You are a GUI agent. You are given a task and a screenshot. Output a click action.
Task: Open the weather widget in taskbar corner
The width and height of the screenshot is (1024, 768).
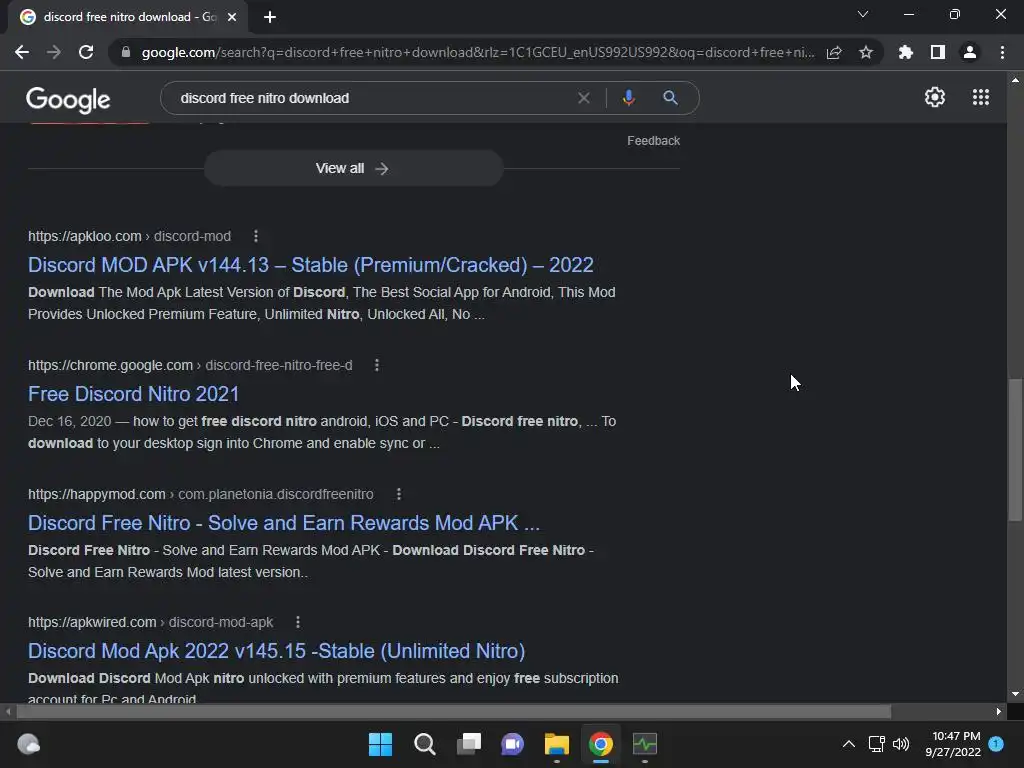point(28,744)
